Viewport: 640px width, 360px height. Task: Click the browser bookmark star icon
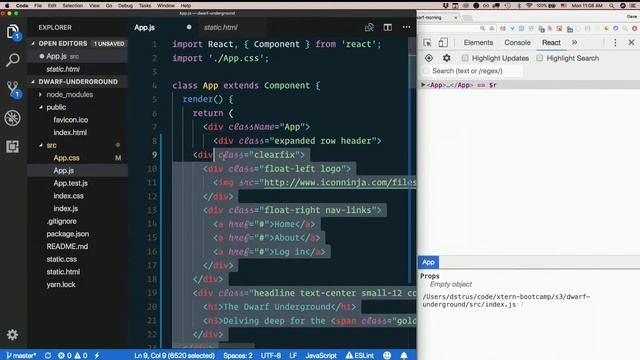[492, 29]
